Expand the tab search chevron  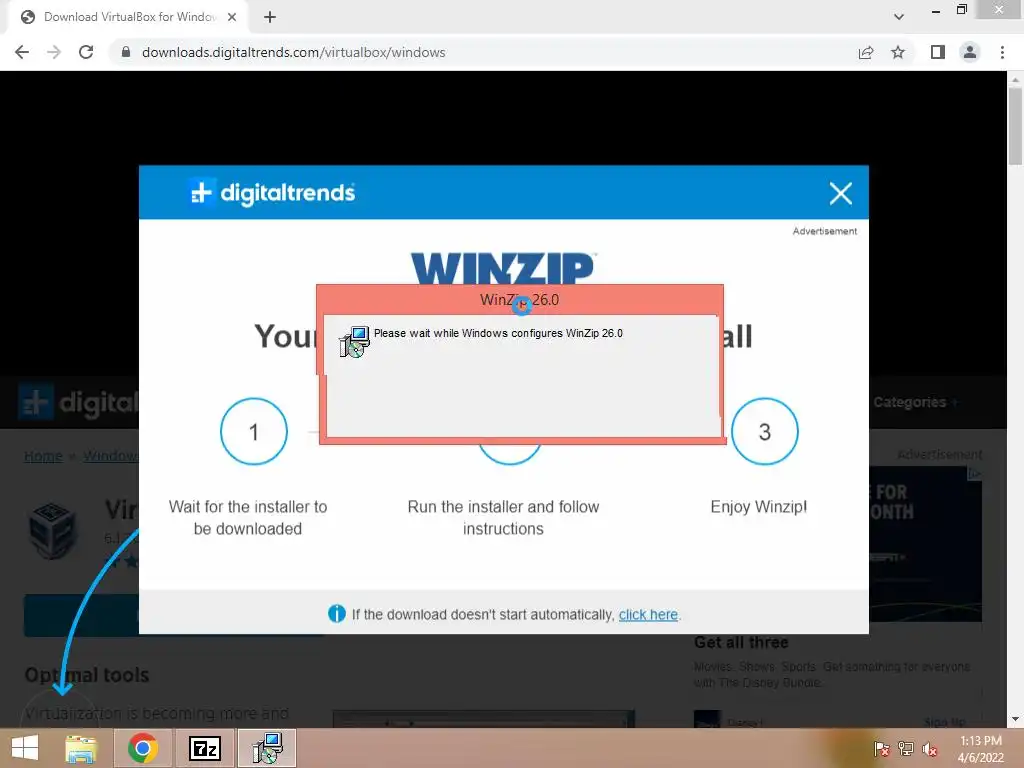(x=899, y=17)
